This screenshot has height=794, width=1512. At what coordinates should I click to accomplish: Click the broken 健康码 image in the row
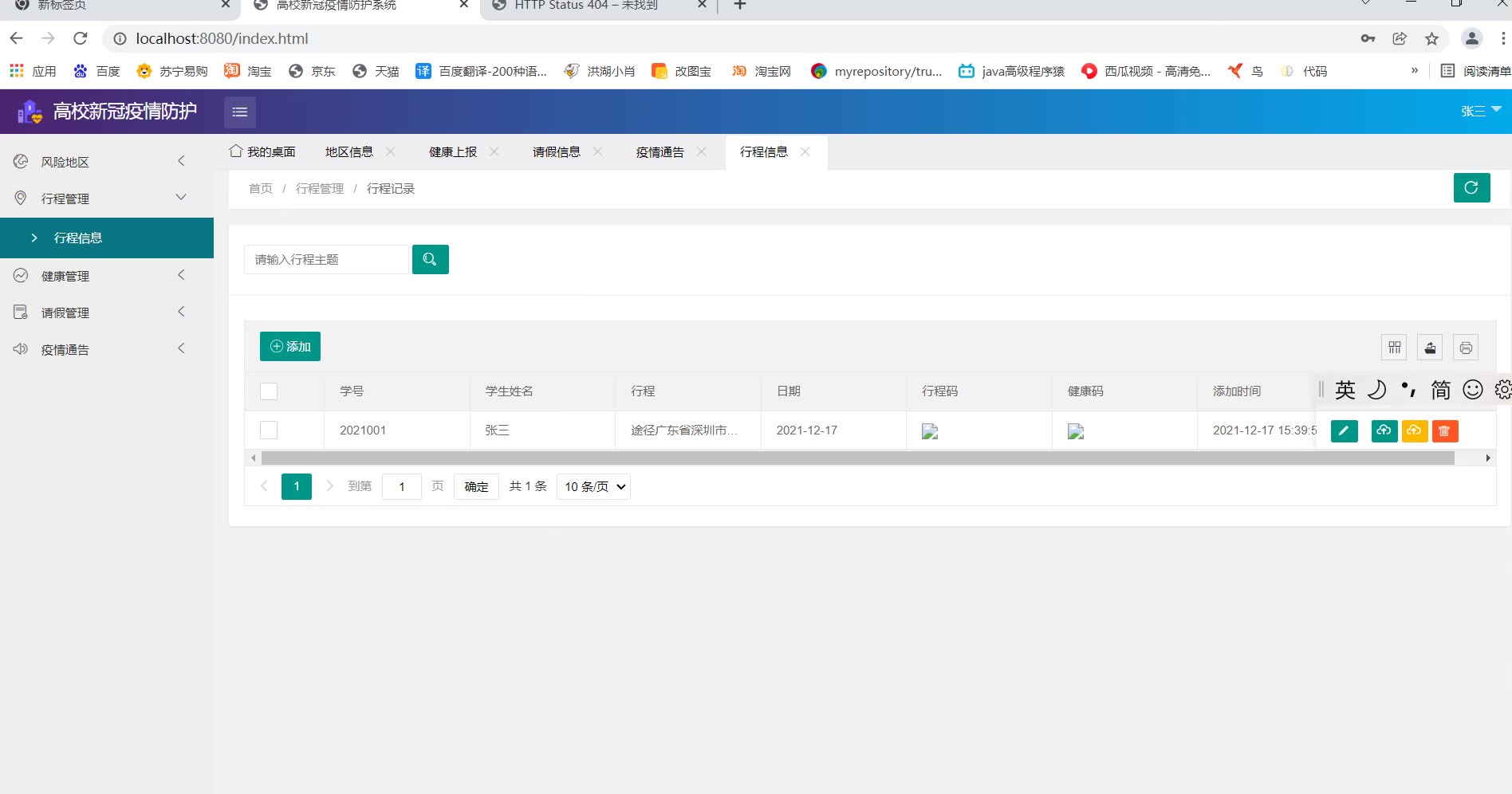pos(1076,431)
